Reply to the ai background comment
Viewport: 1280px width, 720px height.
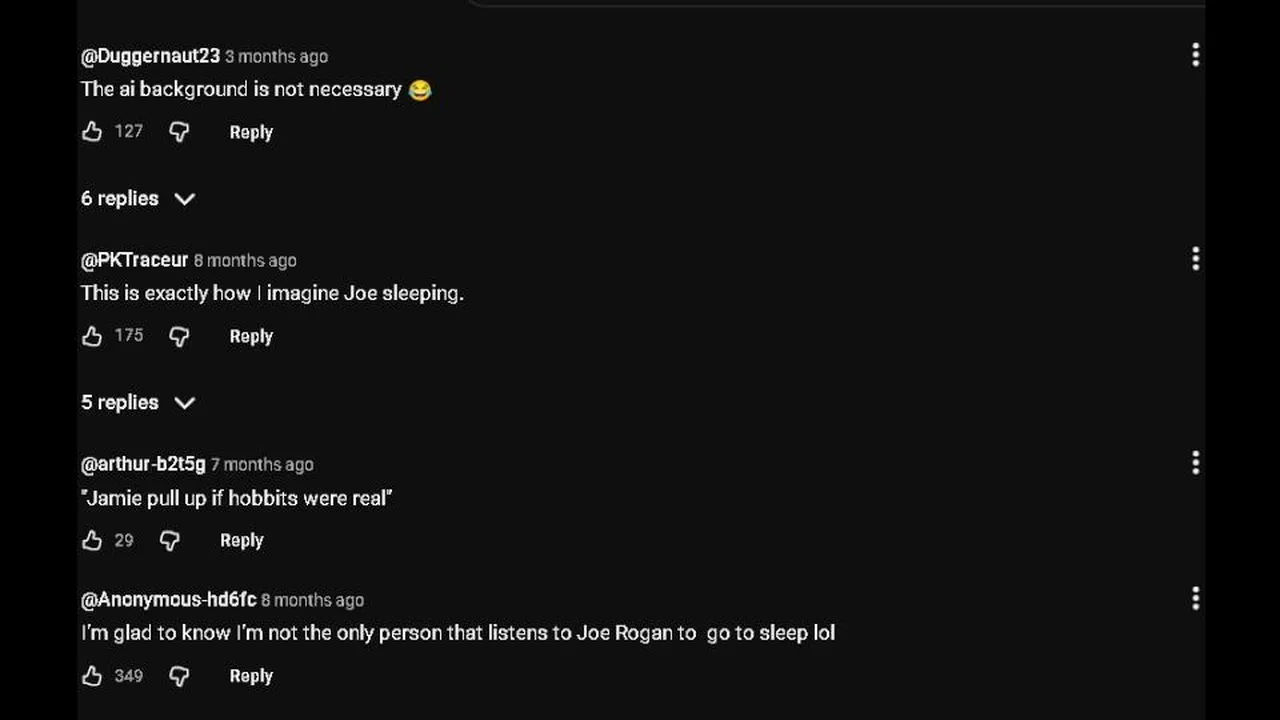(251, 132)
